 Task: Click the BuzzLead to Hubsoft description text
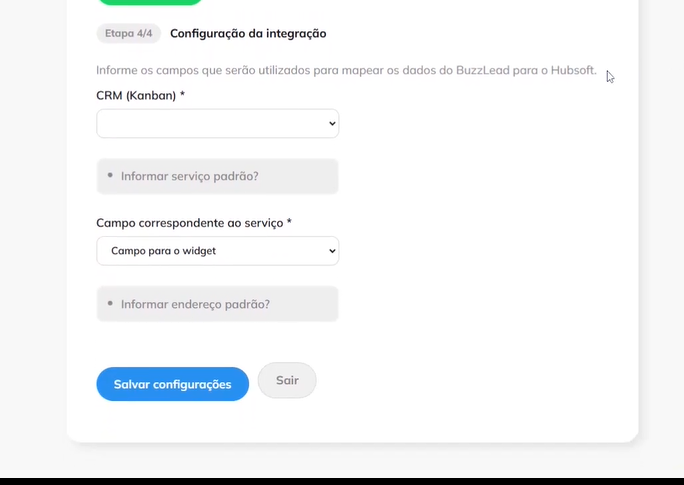tap(346, 70)
